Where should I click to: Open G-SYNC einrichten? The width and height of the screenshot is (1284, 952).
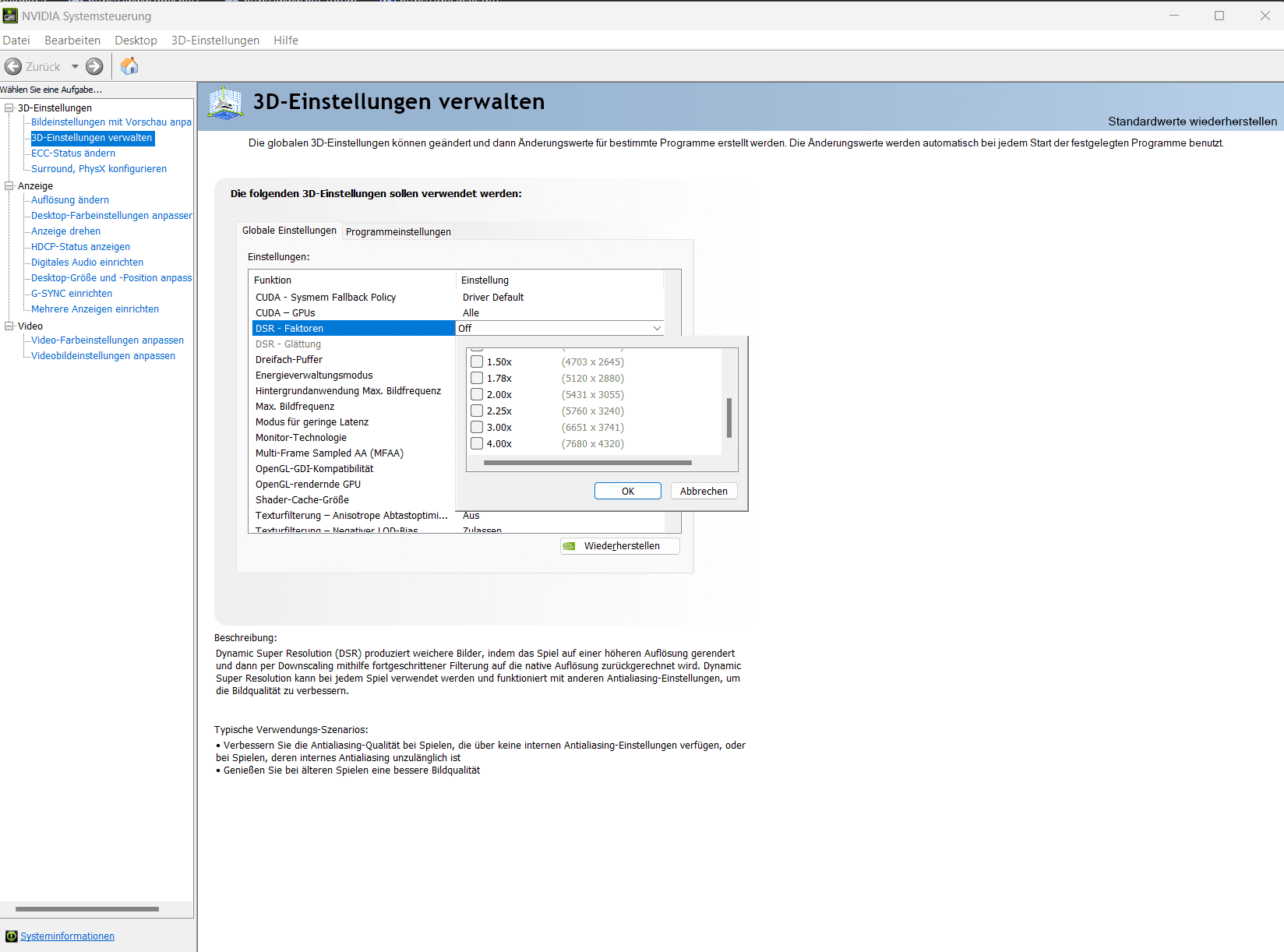pyautogui.click(x=72, y=294)
